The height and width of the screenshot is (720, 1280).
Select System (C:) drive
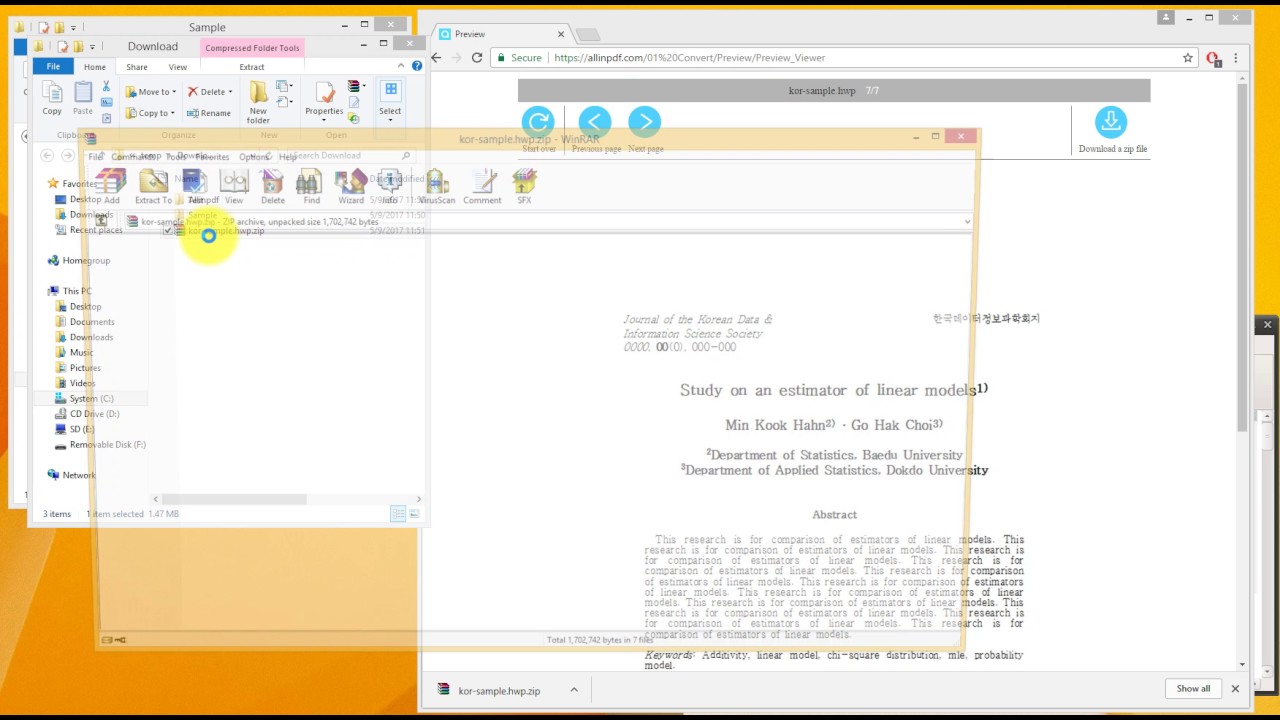(91, 398)
